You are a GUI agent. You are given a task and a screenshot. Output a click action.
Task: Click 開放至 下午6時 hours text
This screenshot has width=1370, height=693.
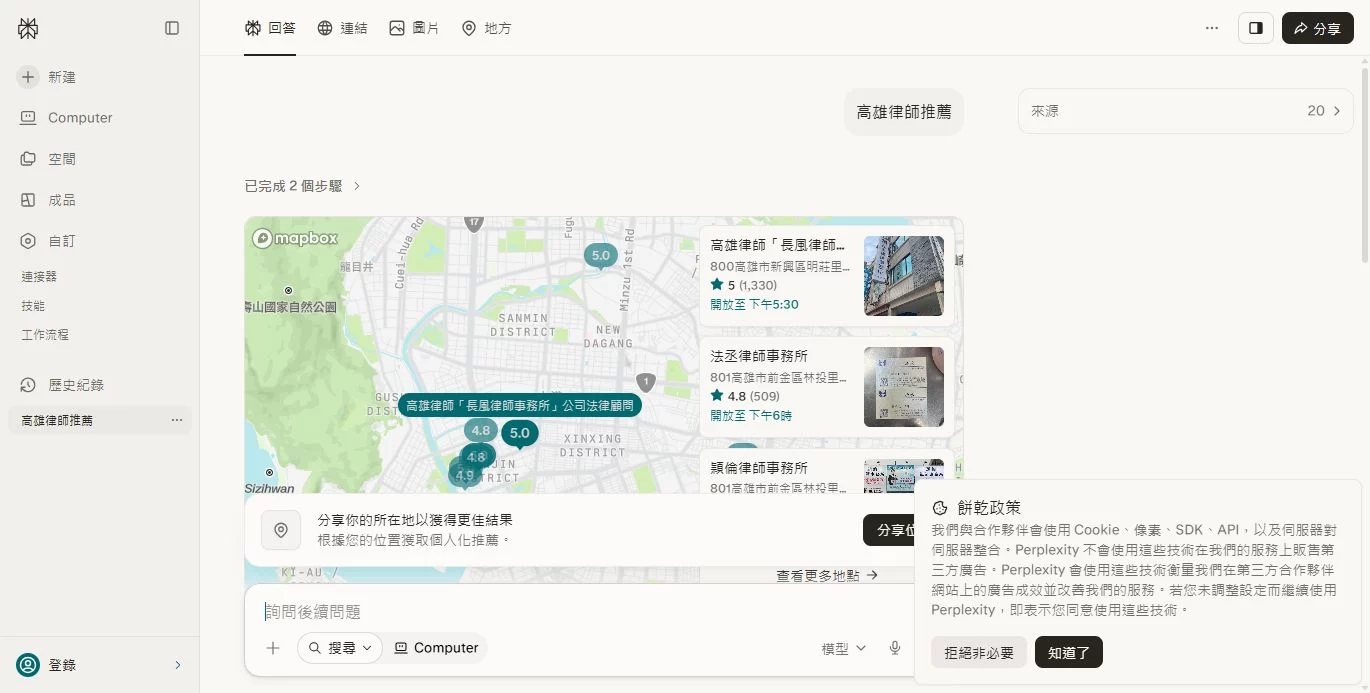pos(750,415)
